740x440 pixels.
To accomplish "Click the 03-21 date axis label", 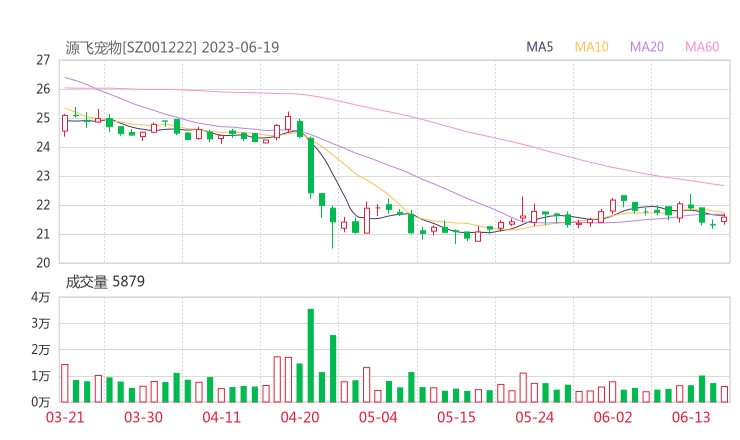I will pos(65,417).
